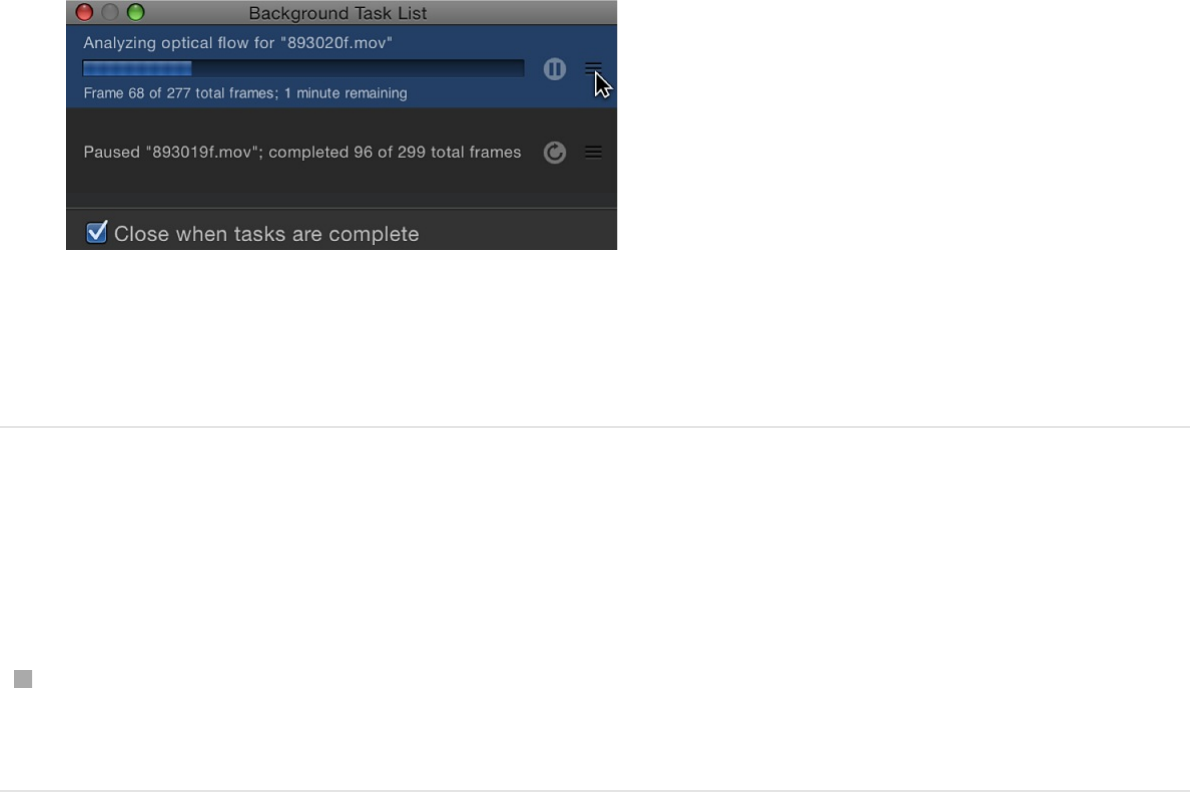Click the unfilled dark part of the progress bar
The height and width of the screenshot is (792, 1190).
(x=358, y=69)
